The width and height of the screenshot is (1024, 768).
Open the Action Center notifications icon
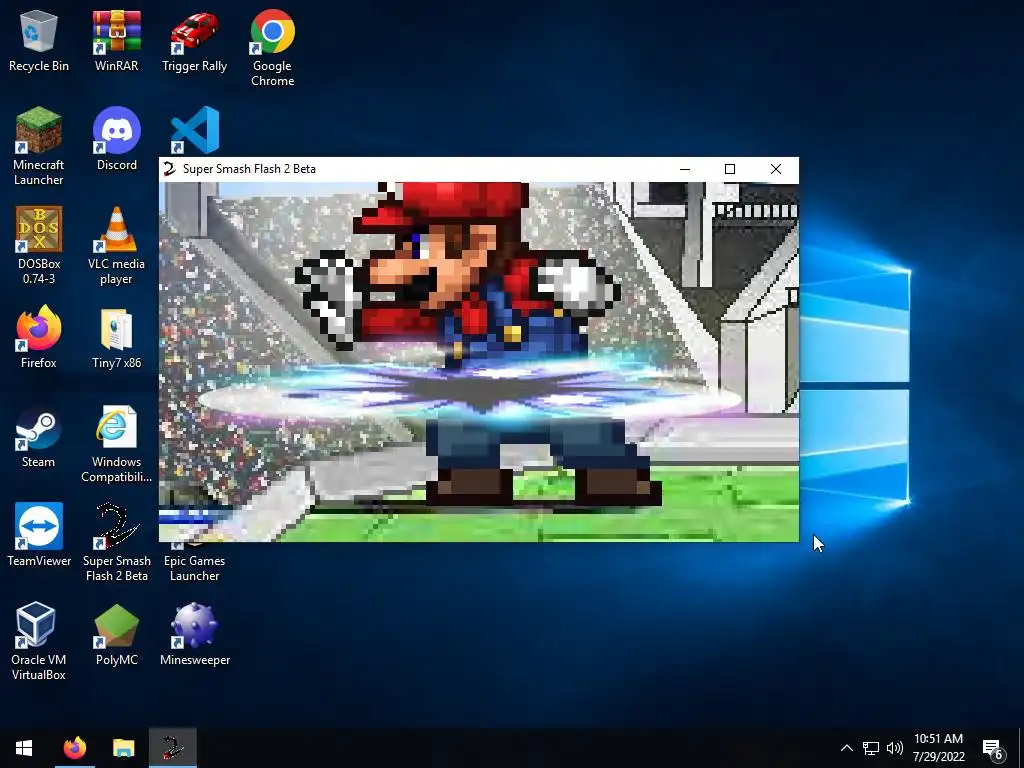click(x=993, y=749)
